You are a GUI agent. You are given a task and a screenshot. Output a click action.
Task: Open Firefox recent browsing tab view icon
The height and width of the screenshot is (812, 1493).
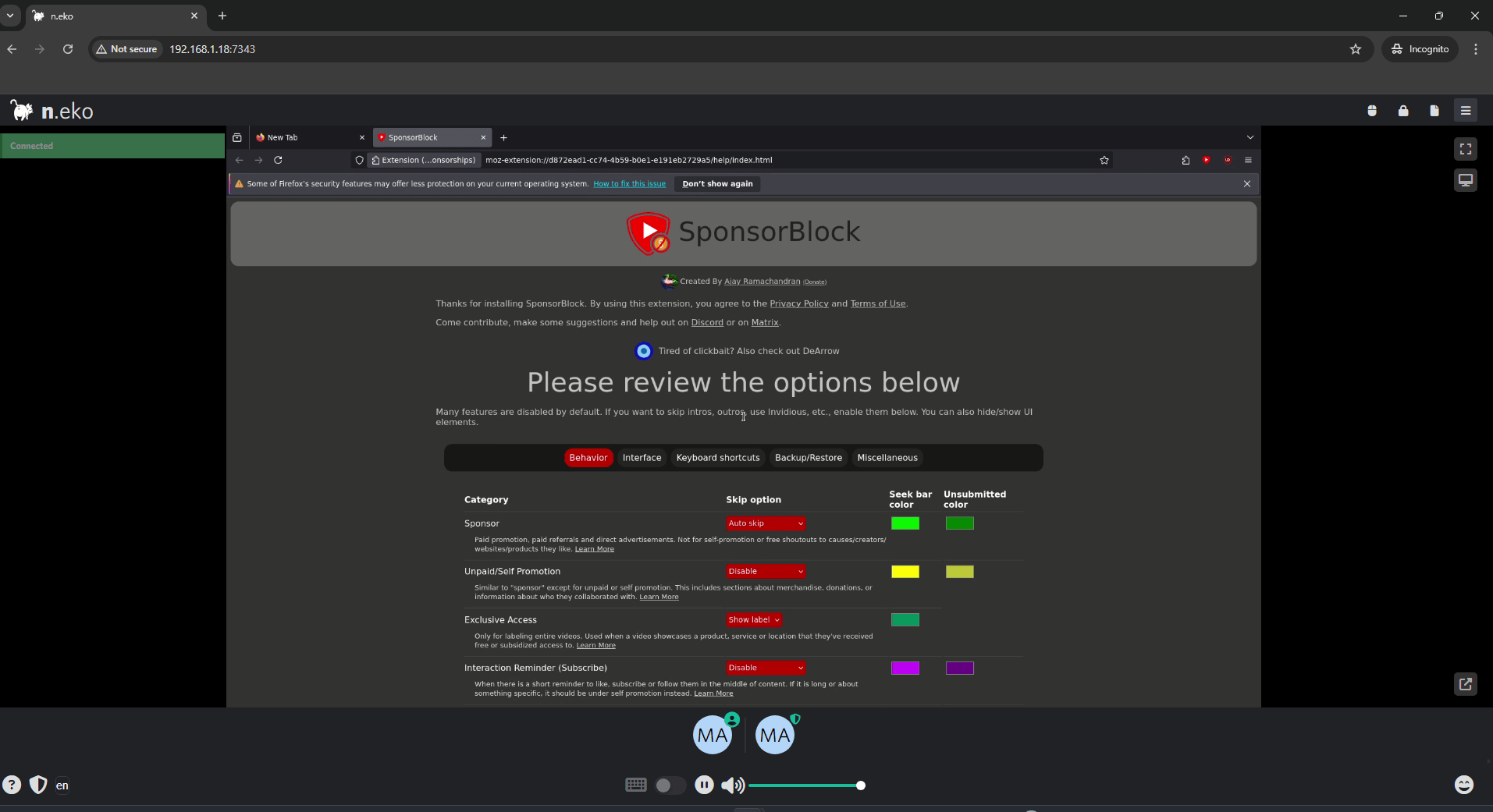(237, 137)
